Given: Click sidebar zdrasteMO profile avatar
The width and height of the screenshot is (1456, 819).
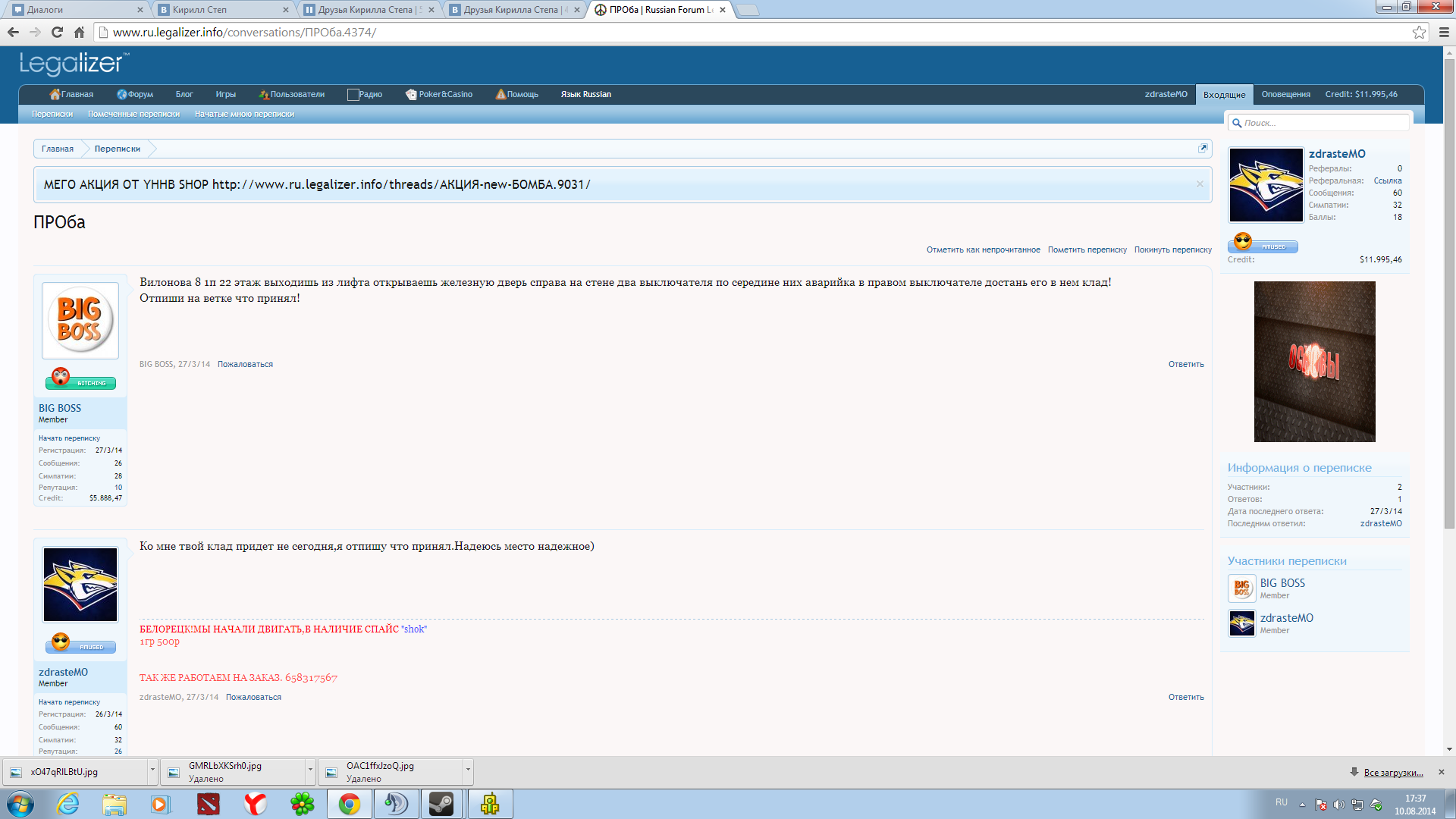Looking at the screenshot, I should click(x=1266, y=185).
